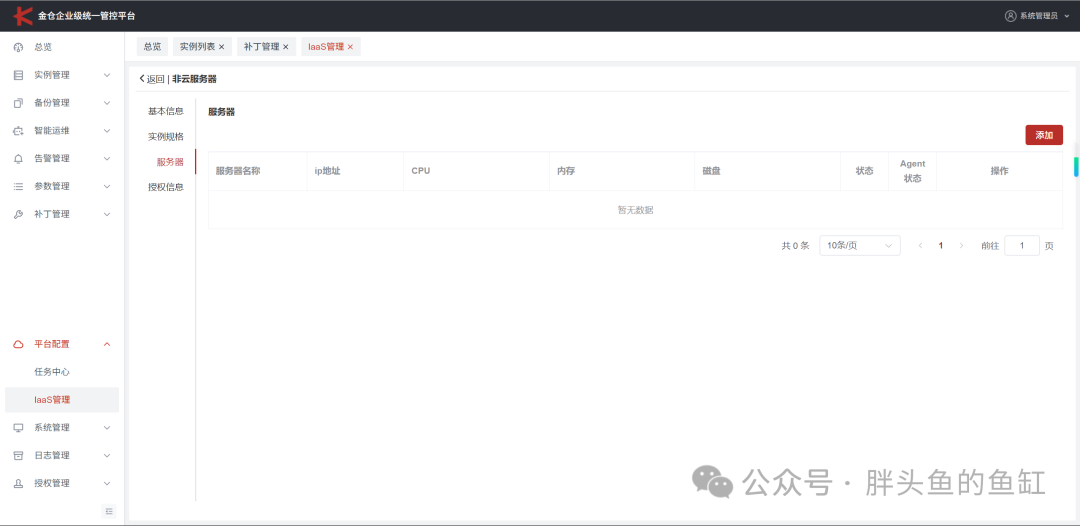Click the 金仓企业级统一管控平台 title
1080x526 pixels.
point(87,15)
